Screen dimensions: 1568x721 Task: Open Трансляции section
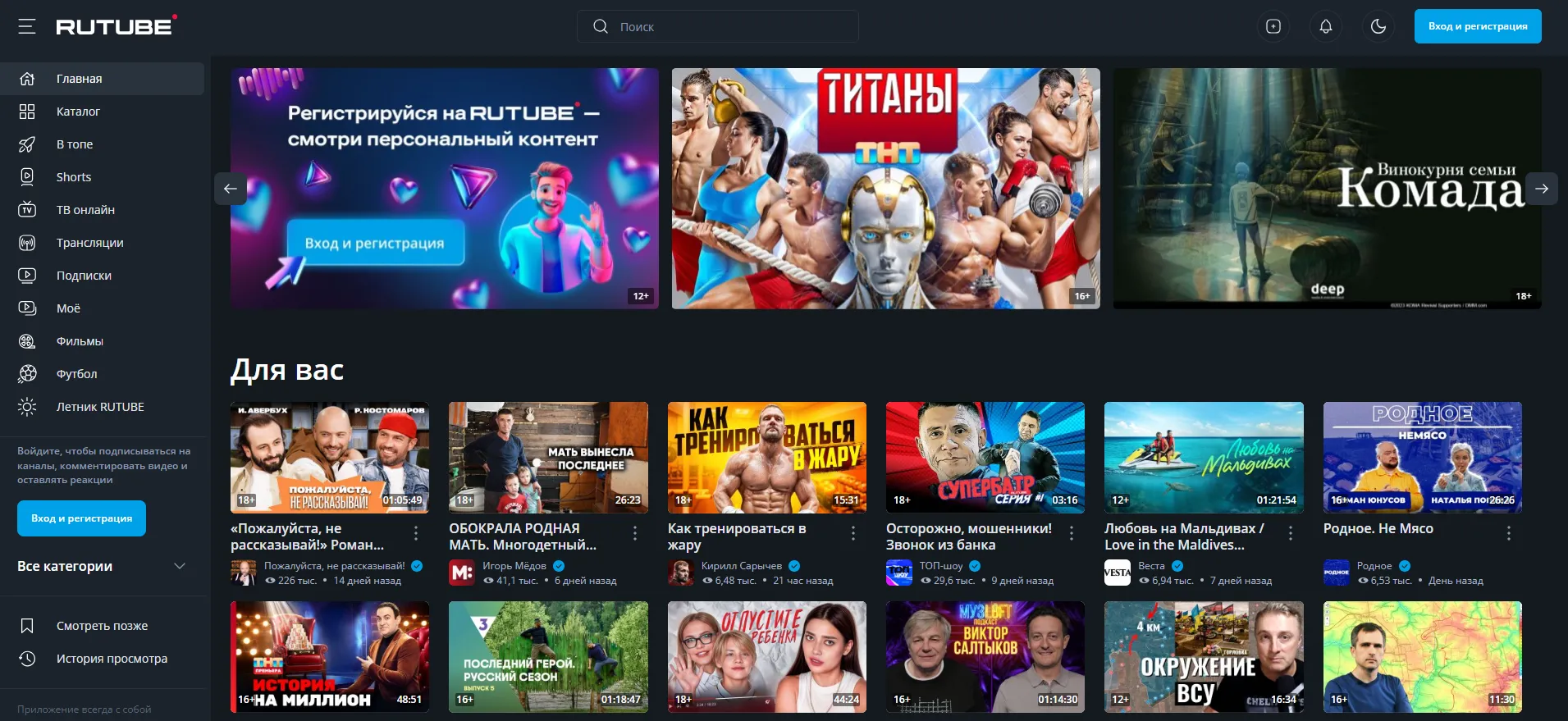(102, 243)
